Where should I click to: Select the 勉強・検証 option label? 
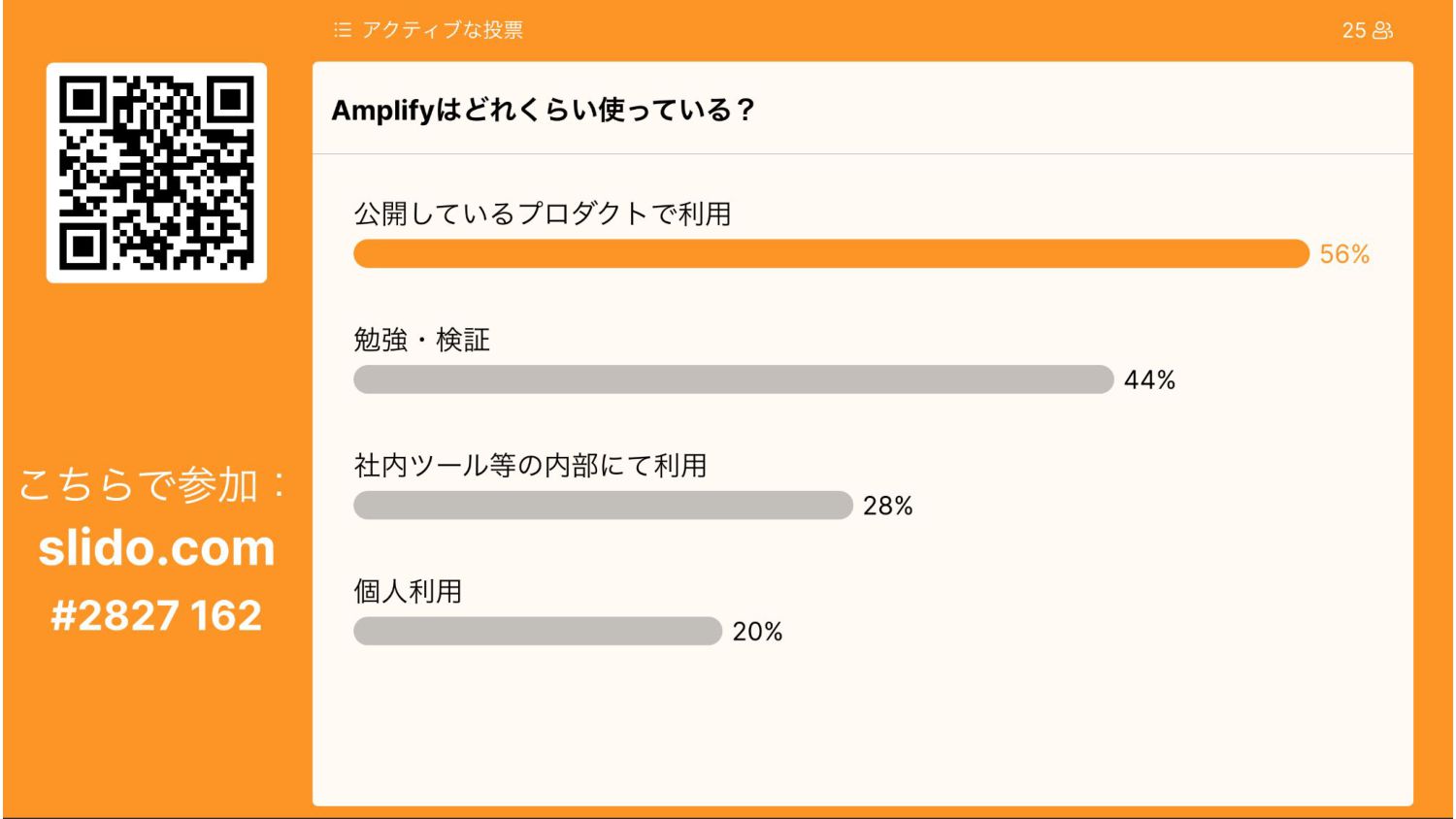tap(422, 340)
